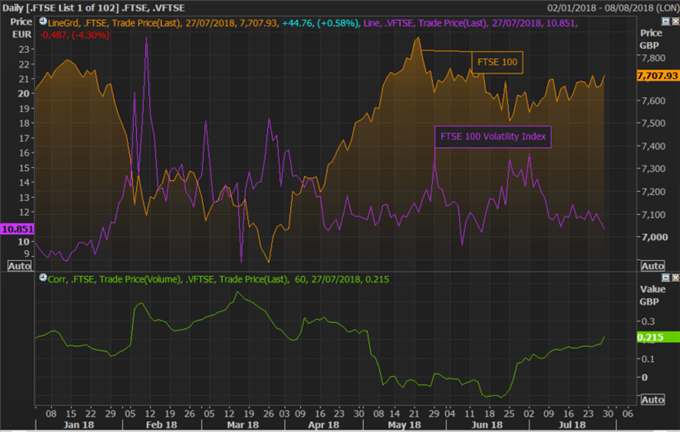Open series settings icon beside Corr legend

43,277
